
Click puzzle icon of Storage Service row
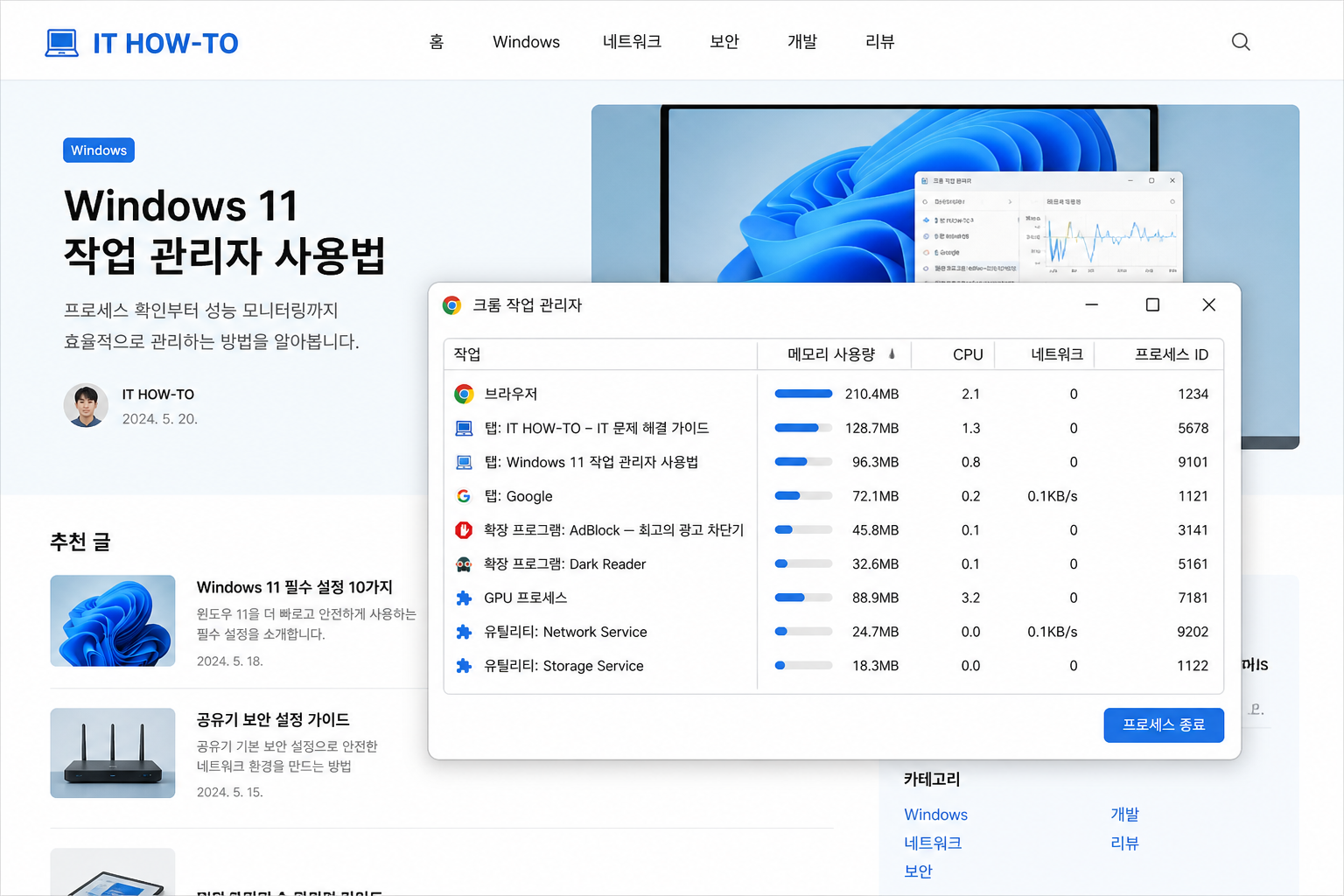(x=464, y=666)
